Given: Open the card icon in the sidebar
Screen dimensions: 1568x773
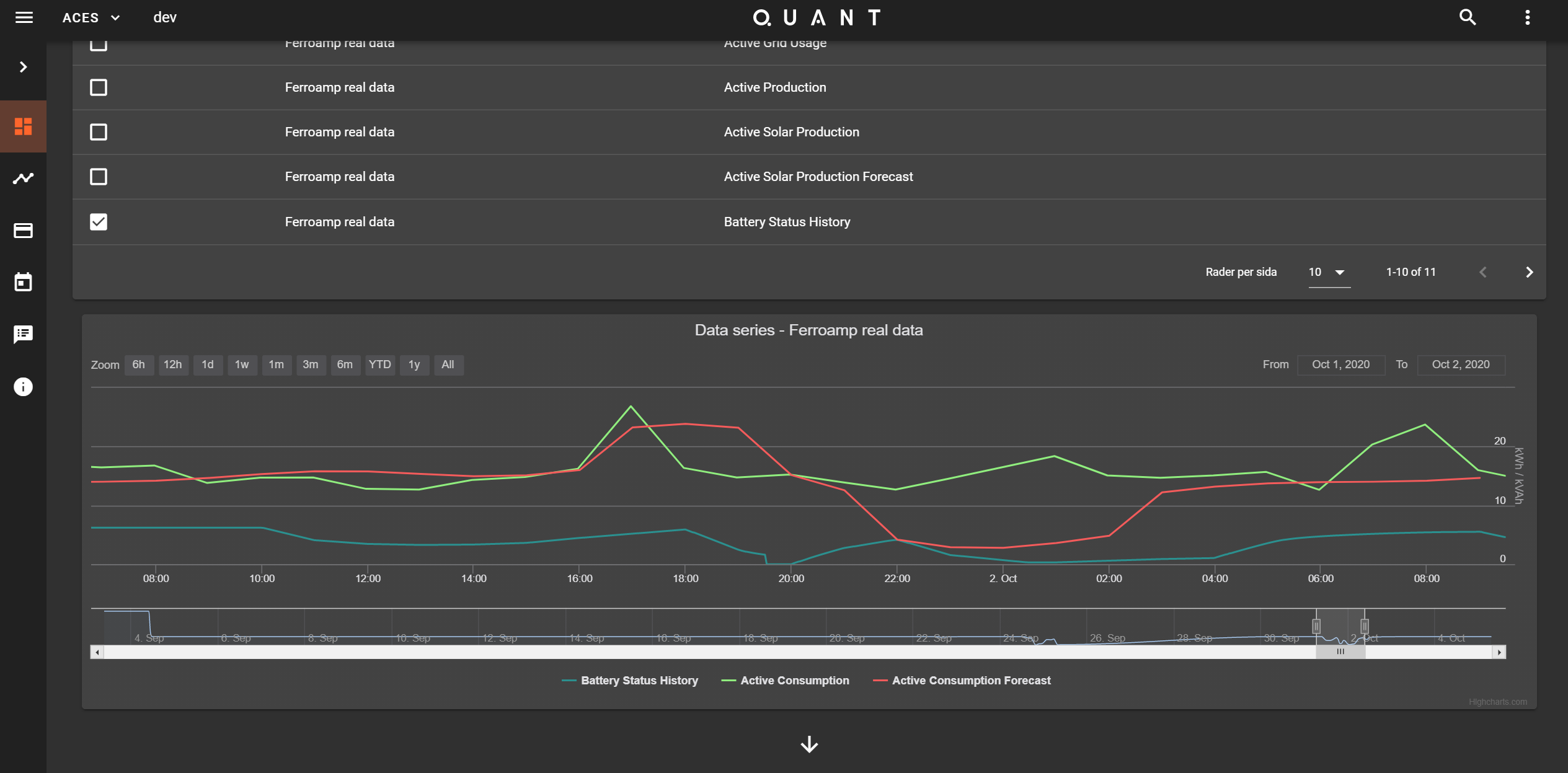Looking at the screenshot, I should click(x=24, y=231).
